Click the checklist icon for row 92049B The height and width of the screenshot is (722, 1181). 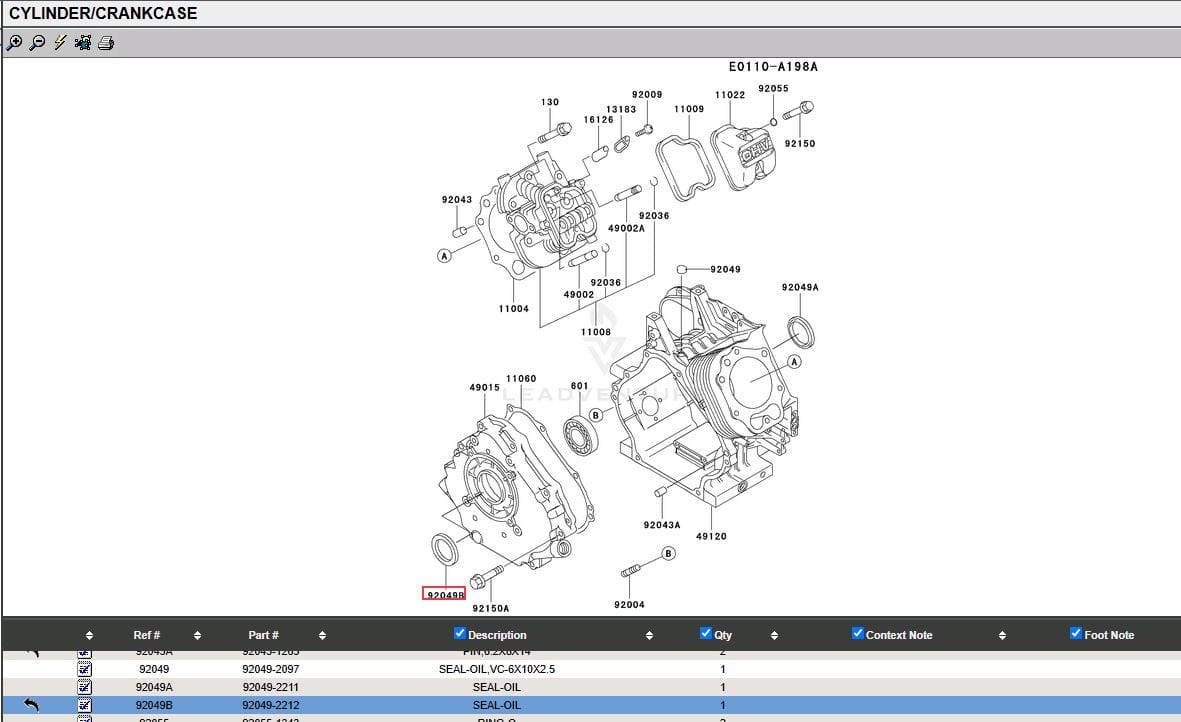(x=84, y=705)
